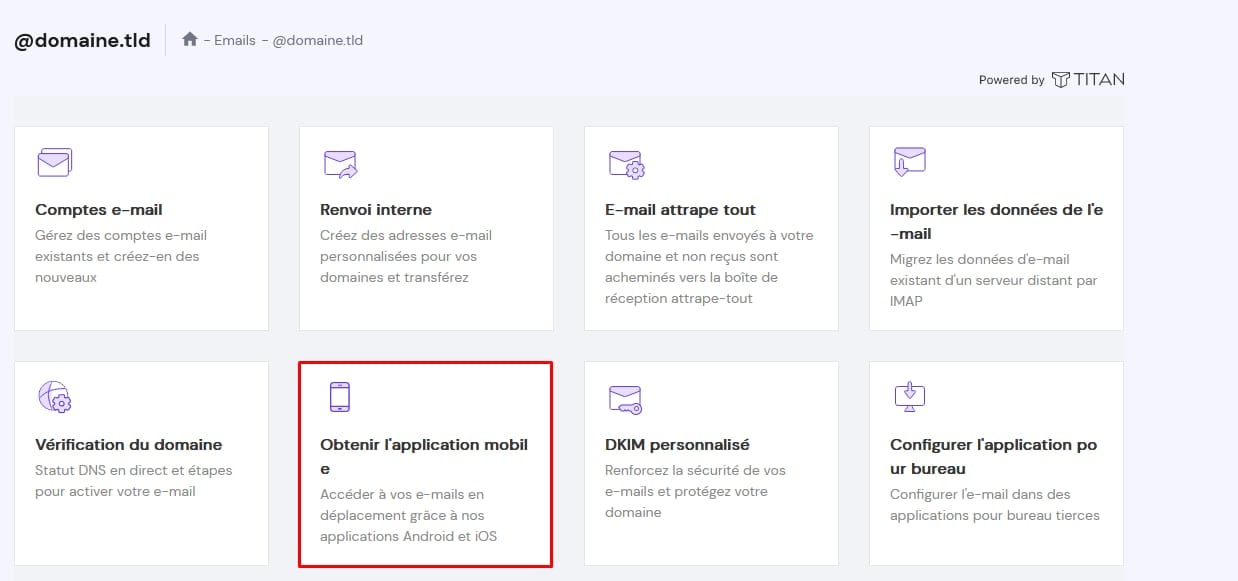Click the Comptes e-mail envelope icon
The height and width of the screenshot is (581, 1238).
tap(54, 162)
